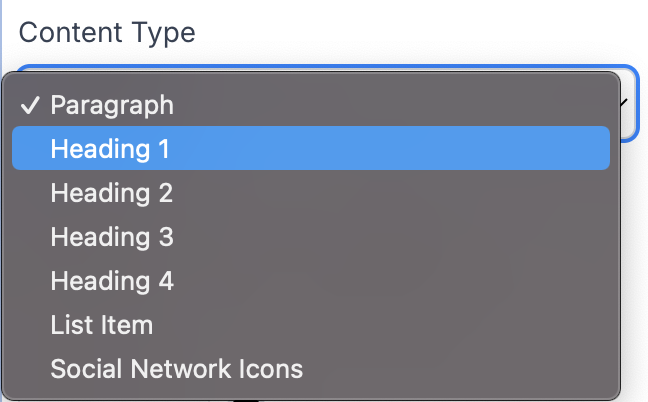The height and width of the screenshot is (402, 648).
Task: Pick Heading 2 content type
Action: point(112,193)
